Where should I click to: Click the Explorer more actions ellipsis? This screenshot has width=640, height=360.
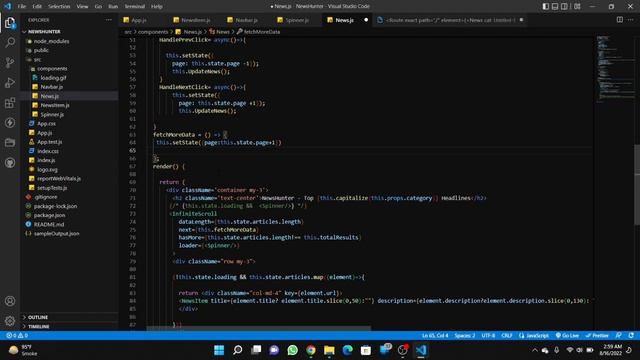108,20
